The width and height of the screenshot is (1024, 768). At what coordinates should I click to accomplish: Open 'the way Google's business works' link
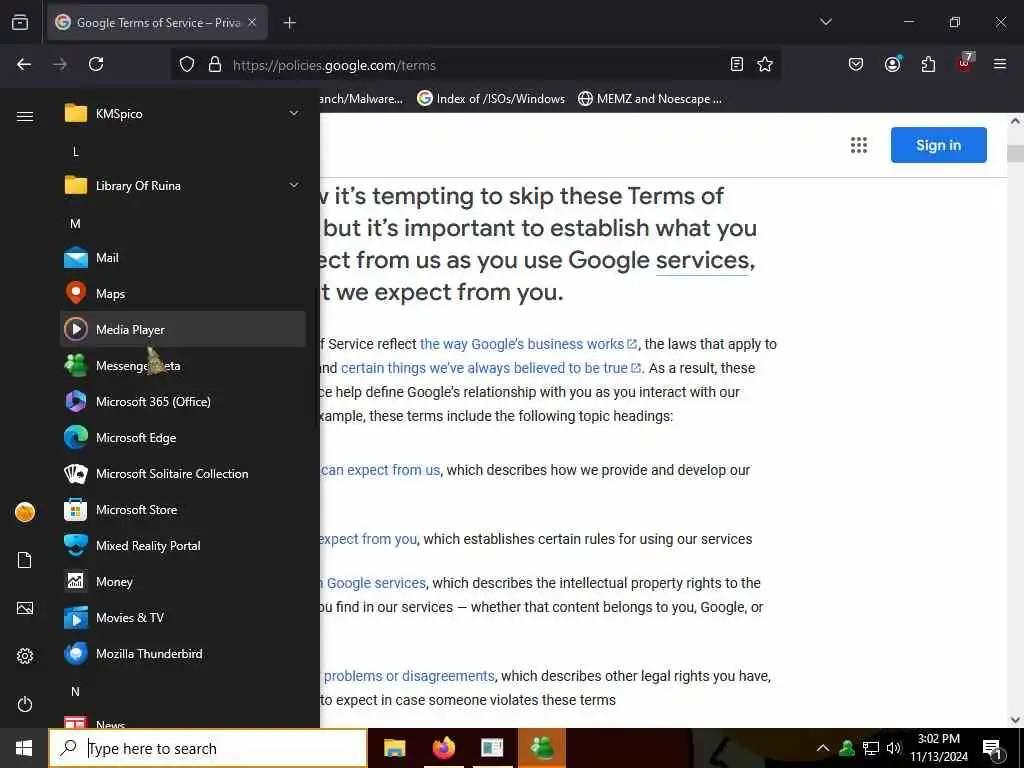[528, 344]
